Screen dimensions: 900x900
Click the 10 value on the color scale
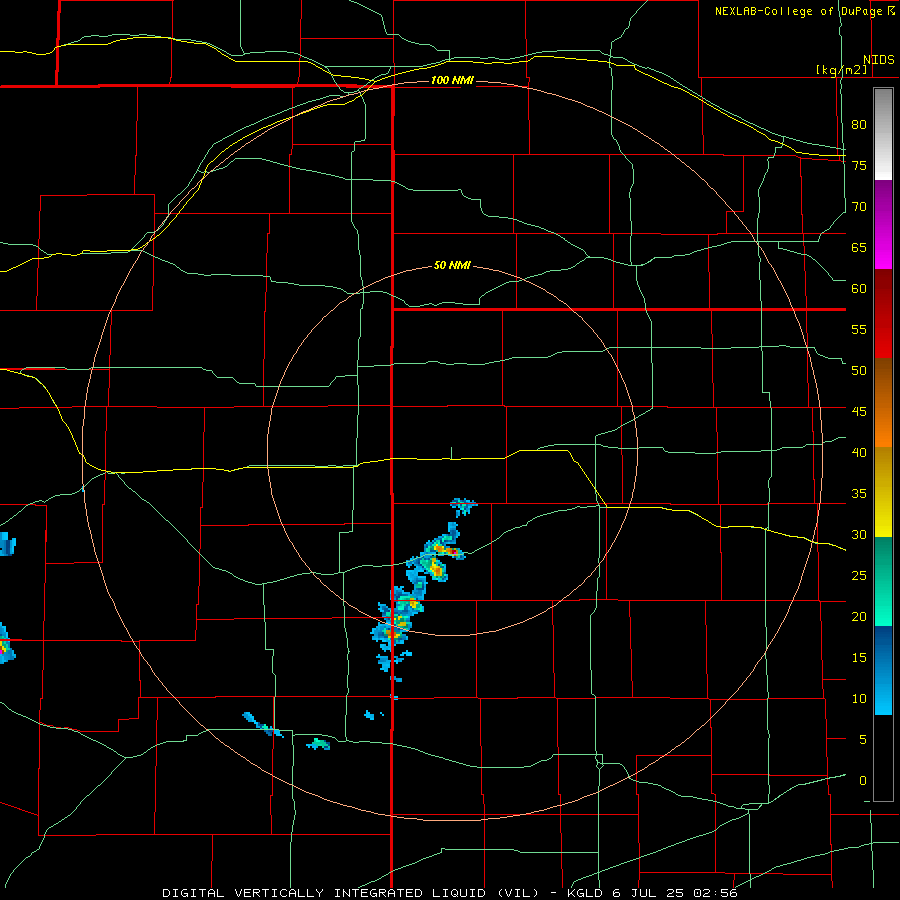(859, 699)
